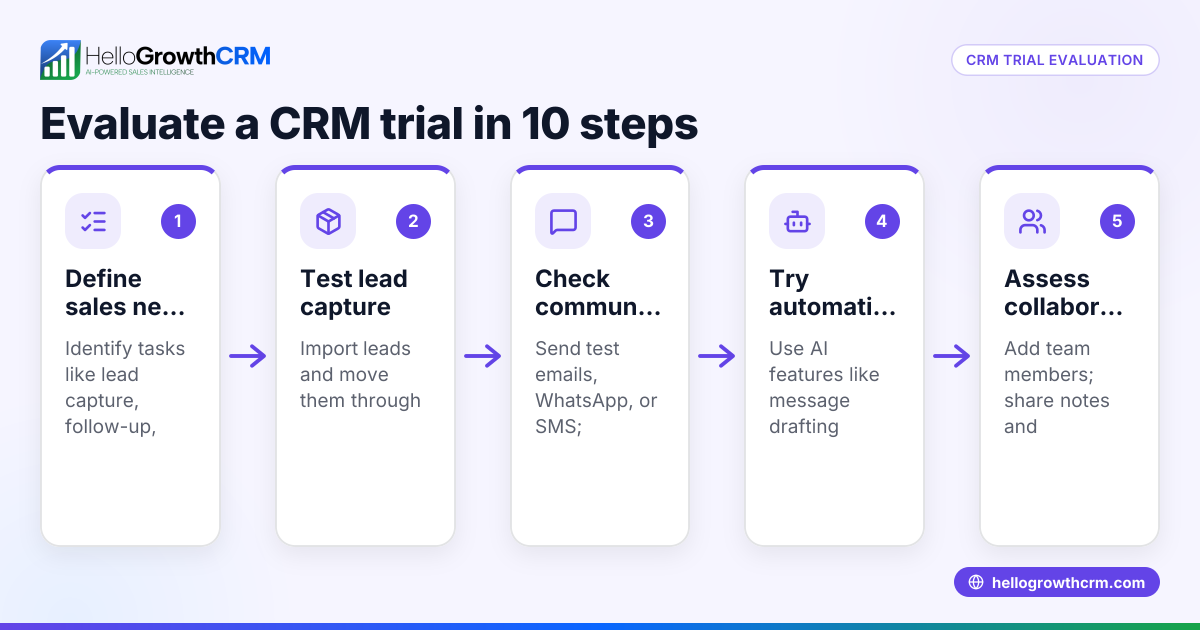The height and width of the screenshot is (630, 1200).
Task: Click the HelloGrowthCRM bar chart logo icon
Action: coord(60,60)
